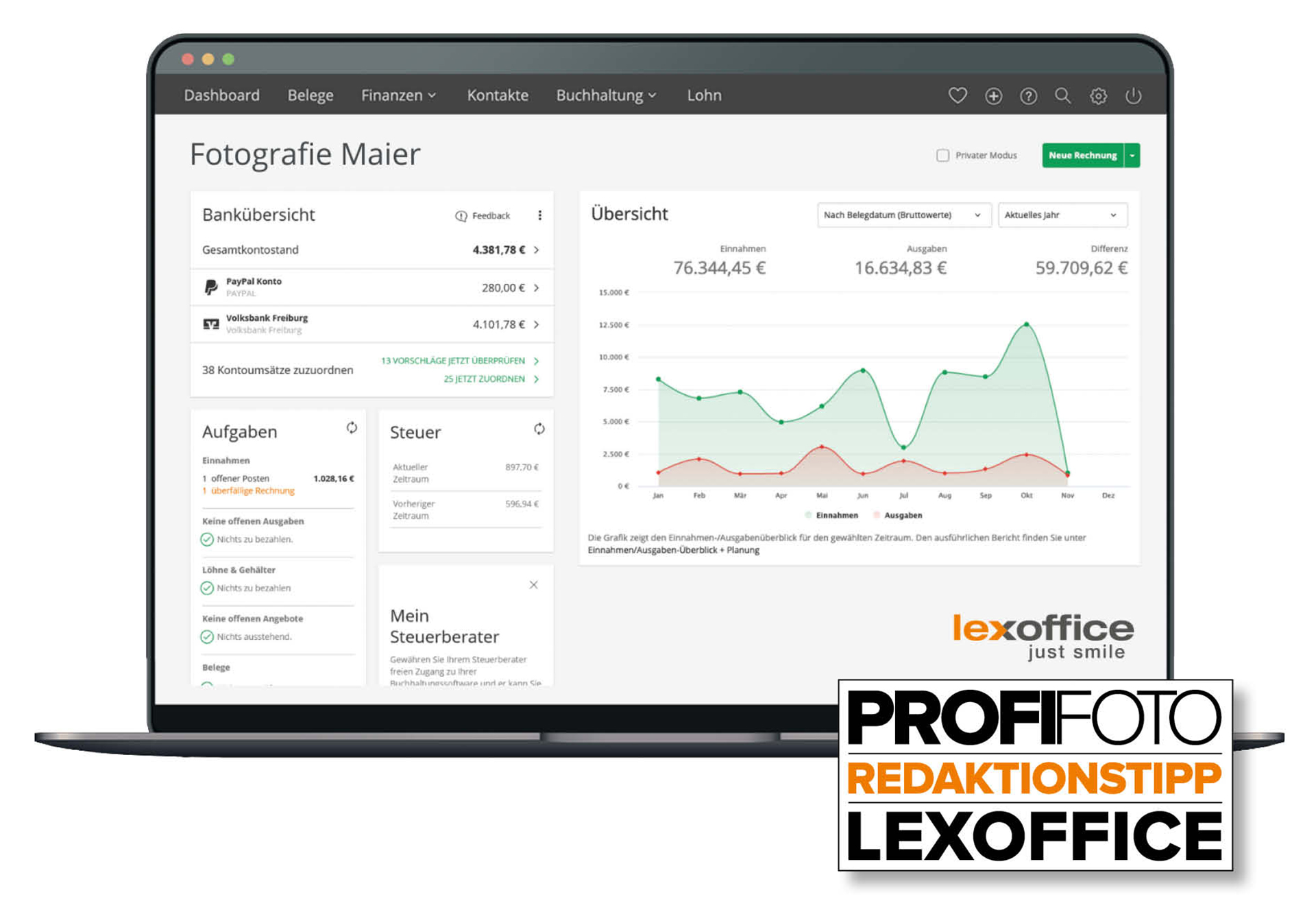
Task: Open the Aktuelles Jahr period dropdown
Action: click(1061, 215)
